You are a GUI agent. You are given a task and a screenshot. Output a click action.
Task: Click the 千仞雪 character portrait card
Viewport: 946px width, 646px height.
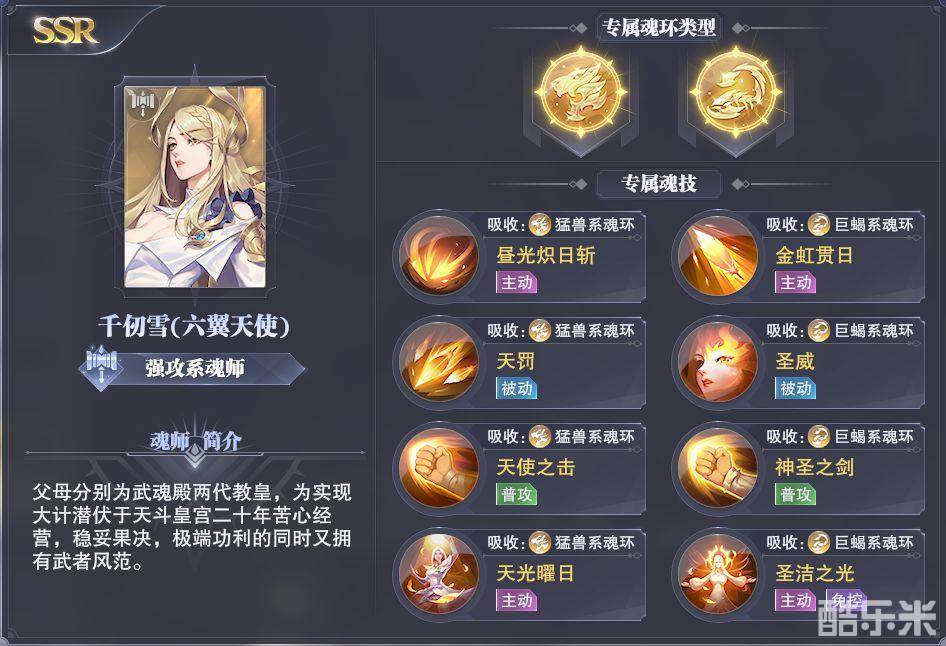194,187
